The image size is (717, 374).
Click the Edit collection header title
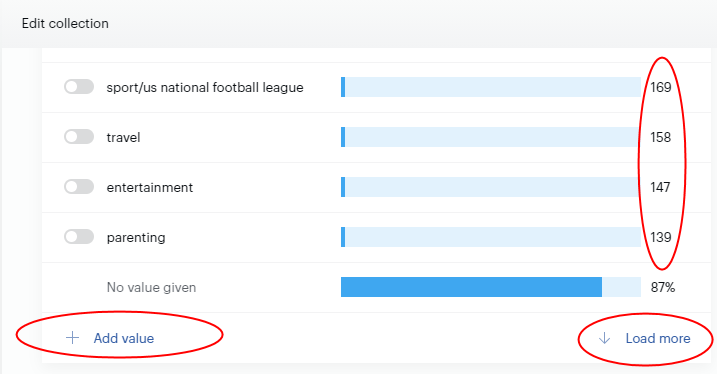[65, 23]
